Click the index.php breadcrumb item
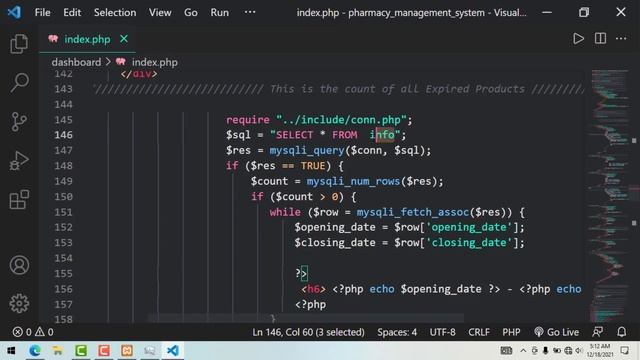640x360 pixels. [x=154, y=62]
